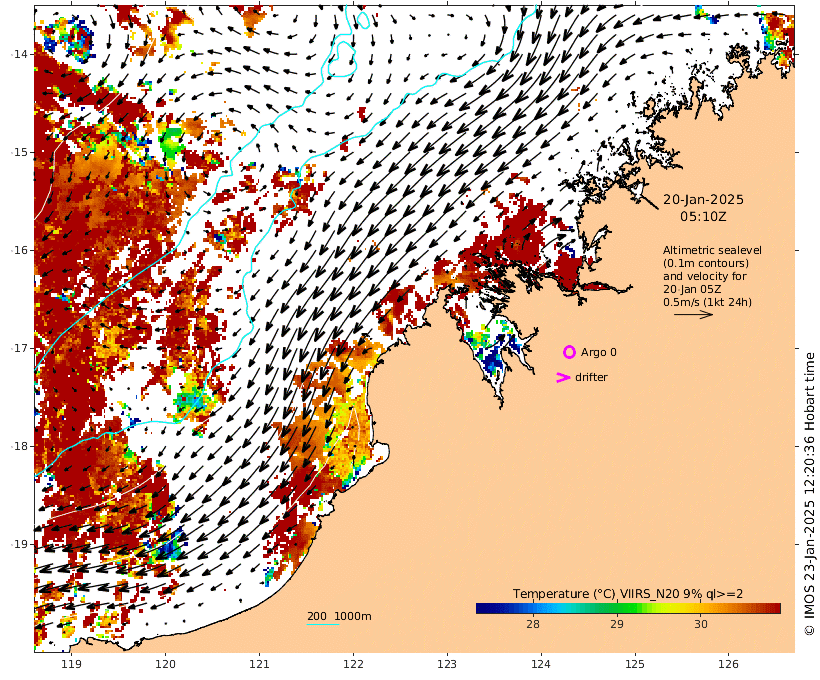Click longitude axis label 122
The height and width of the screenshot is (680, 820).
(x=354, y=664)
